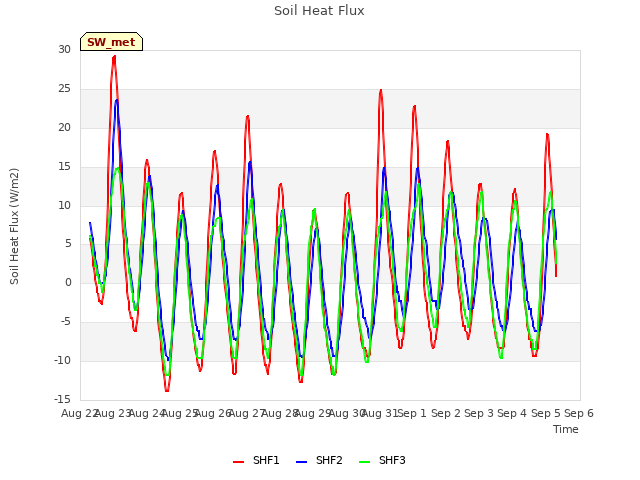Click the Aug 28 x-axis tick label
The width and height of the screenshot is (640, 480).
[280, 413]
